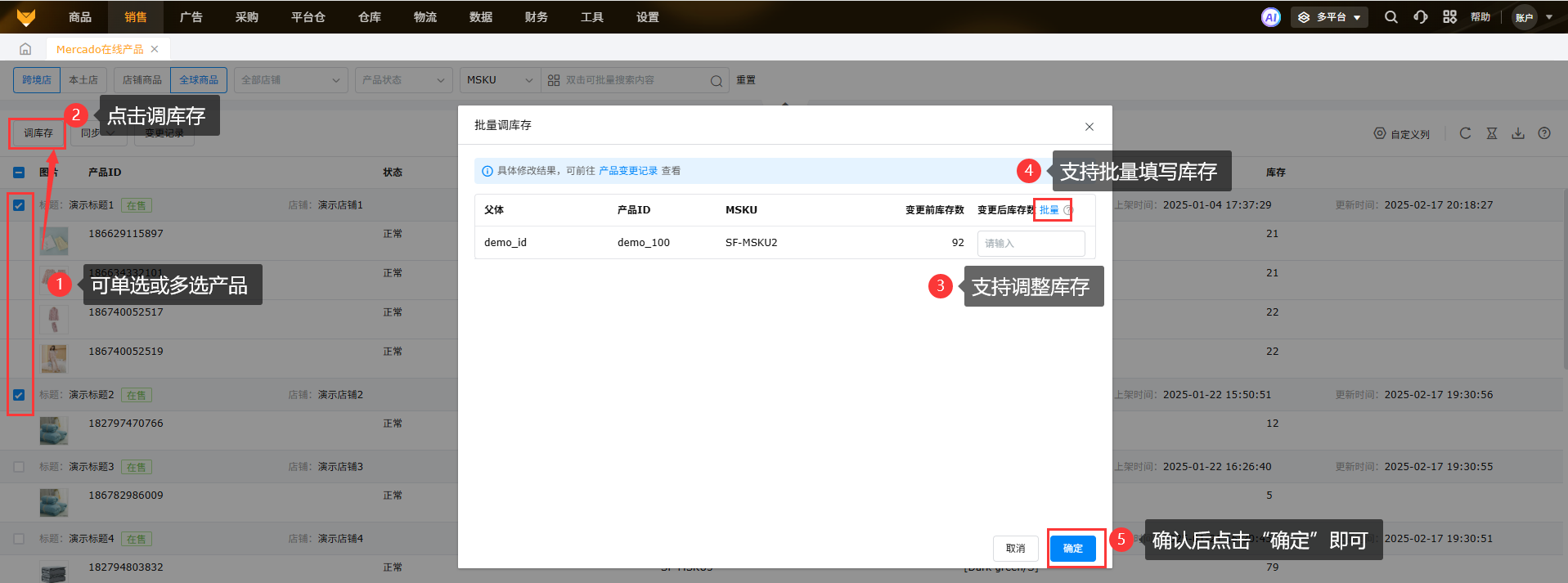
Task: Open the hourglass task history icon
Action: click(1492, 133)
